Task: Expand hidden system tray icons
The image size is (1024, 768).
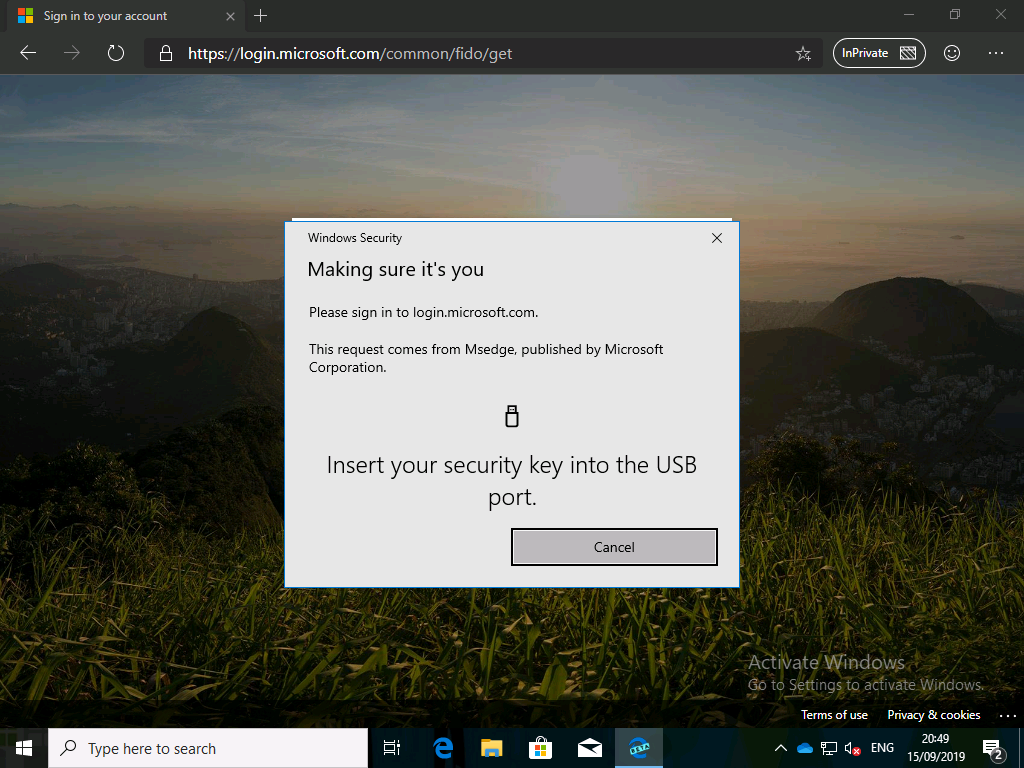Action: (x=779, y=747)
